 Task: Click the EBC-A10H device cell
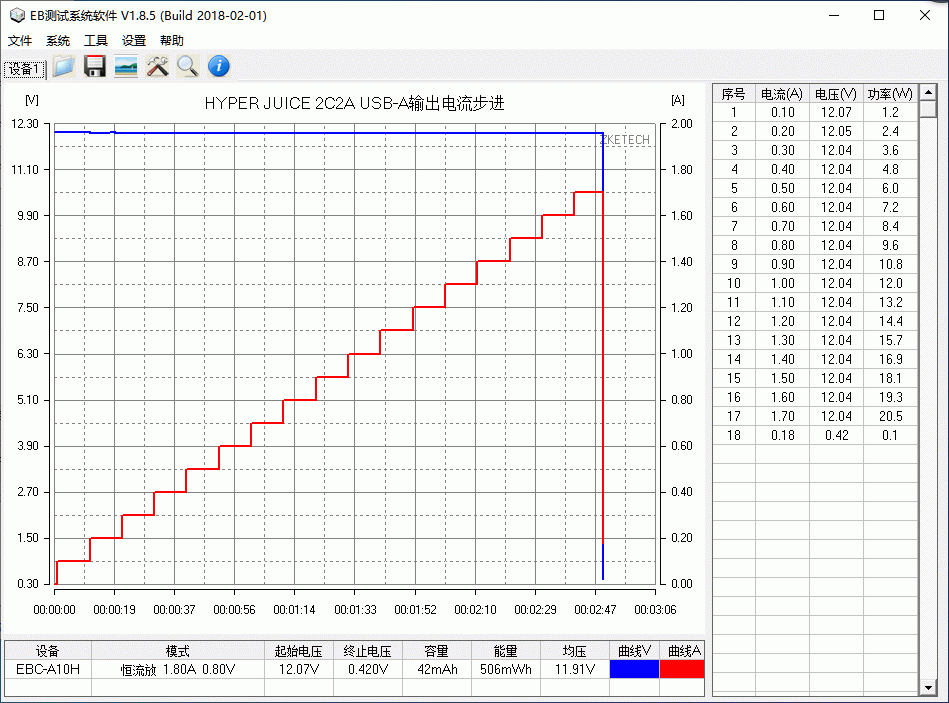point(48,669)
